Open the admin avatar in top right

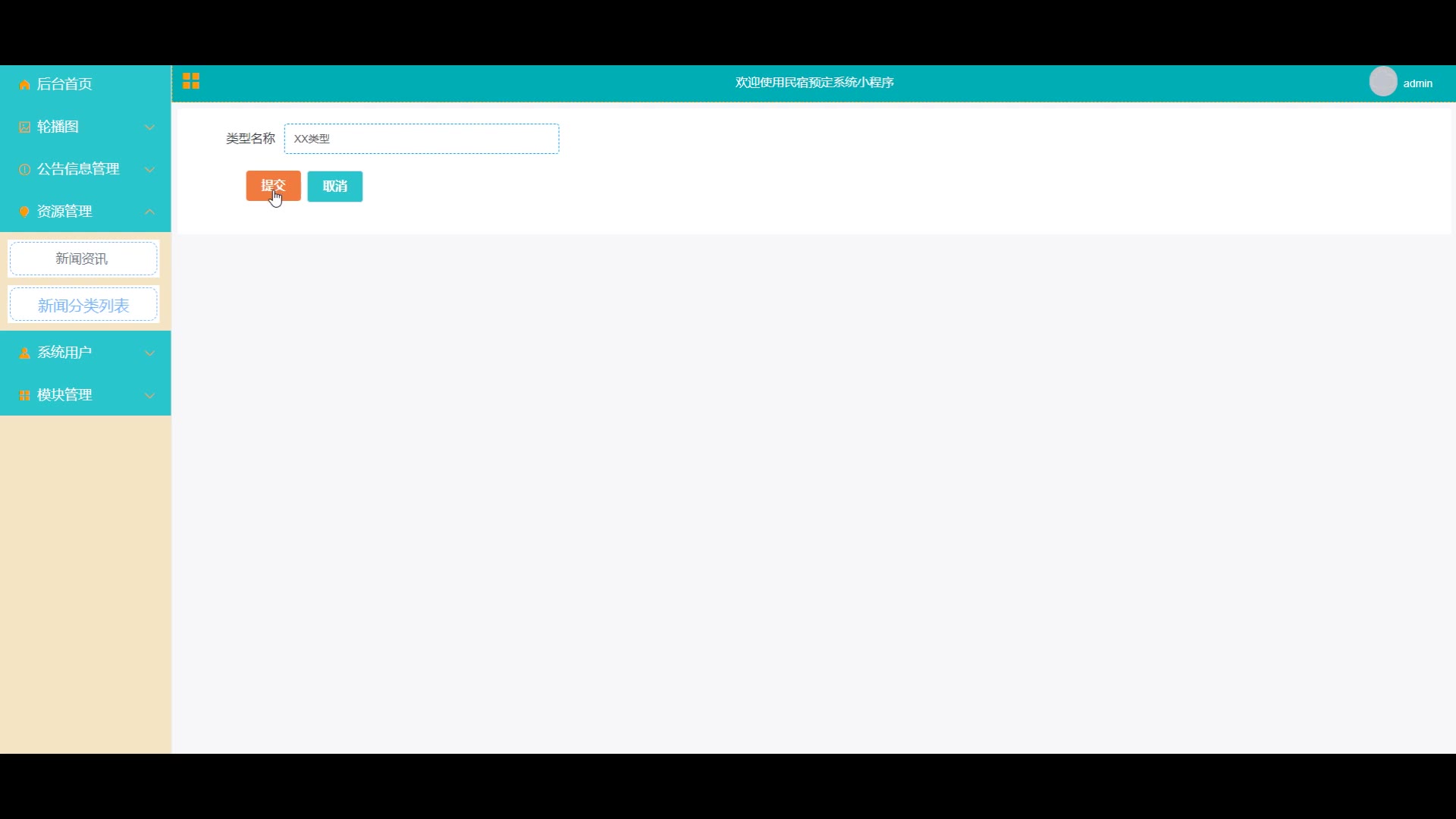[x=1382, y=82]
